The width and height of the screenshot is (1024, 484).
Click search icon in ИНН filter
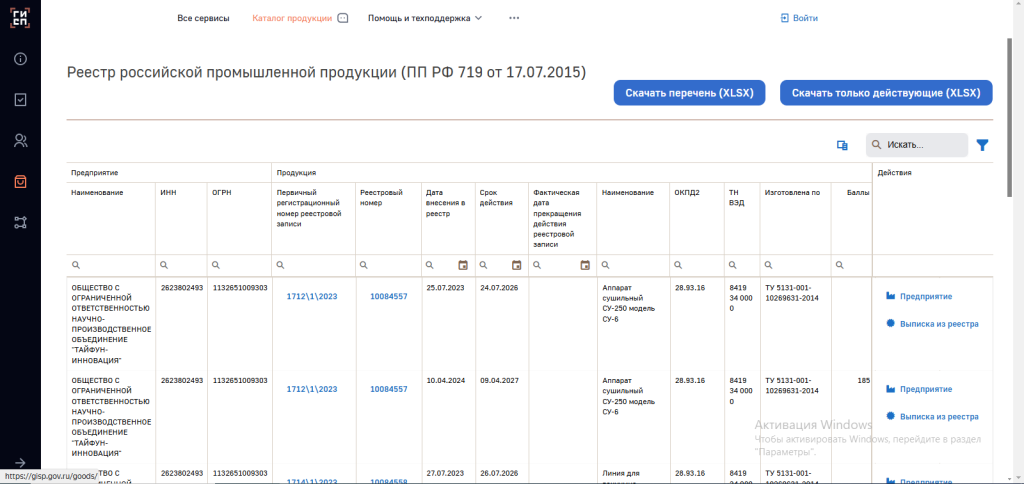[164, 265]
